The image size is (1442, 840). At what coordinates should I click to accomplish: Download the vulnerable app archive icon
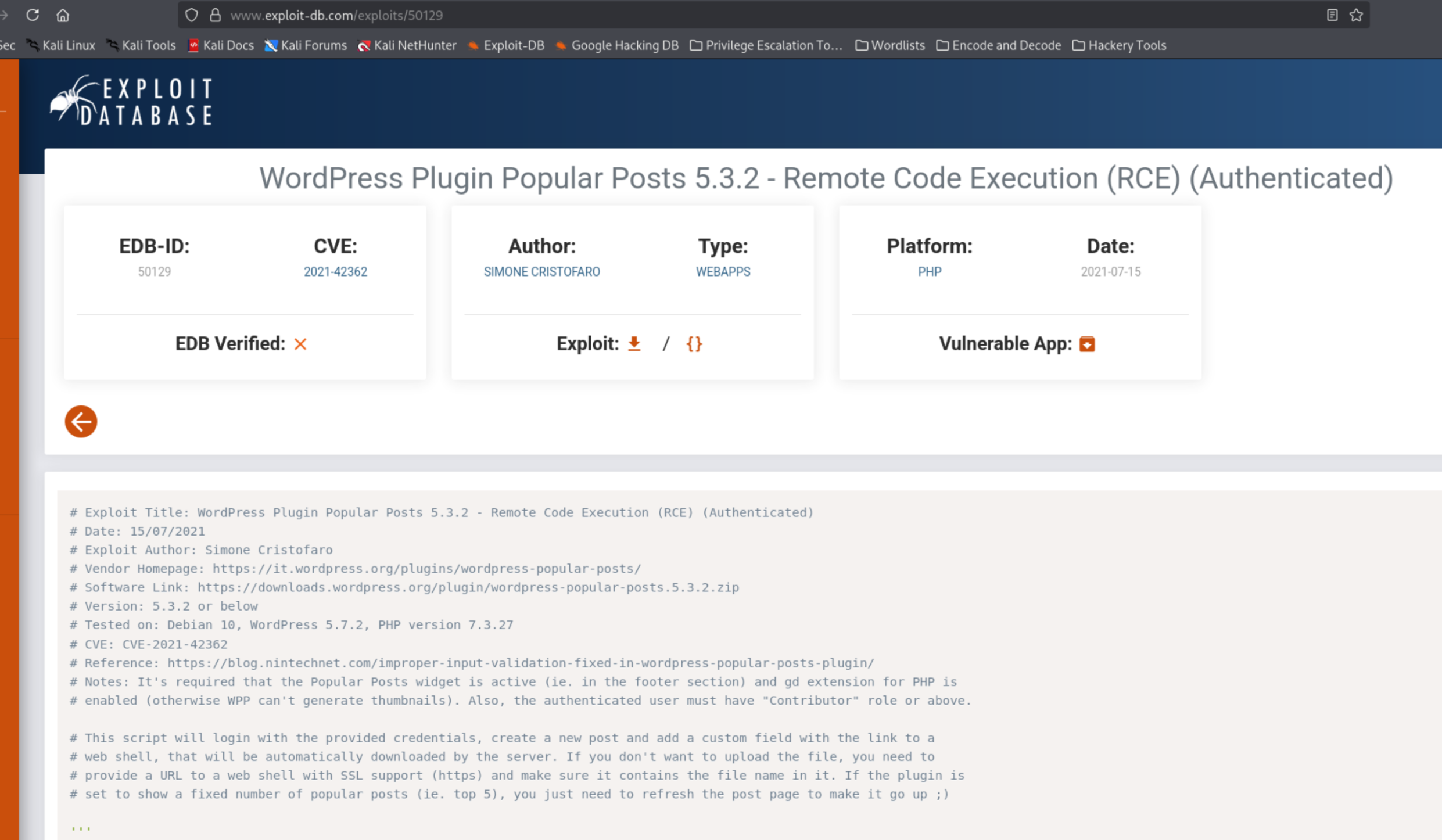(x=1087, y=344)
